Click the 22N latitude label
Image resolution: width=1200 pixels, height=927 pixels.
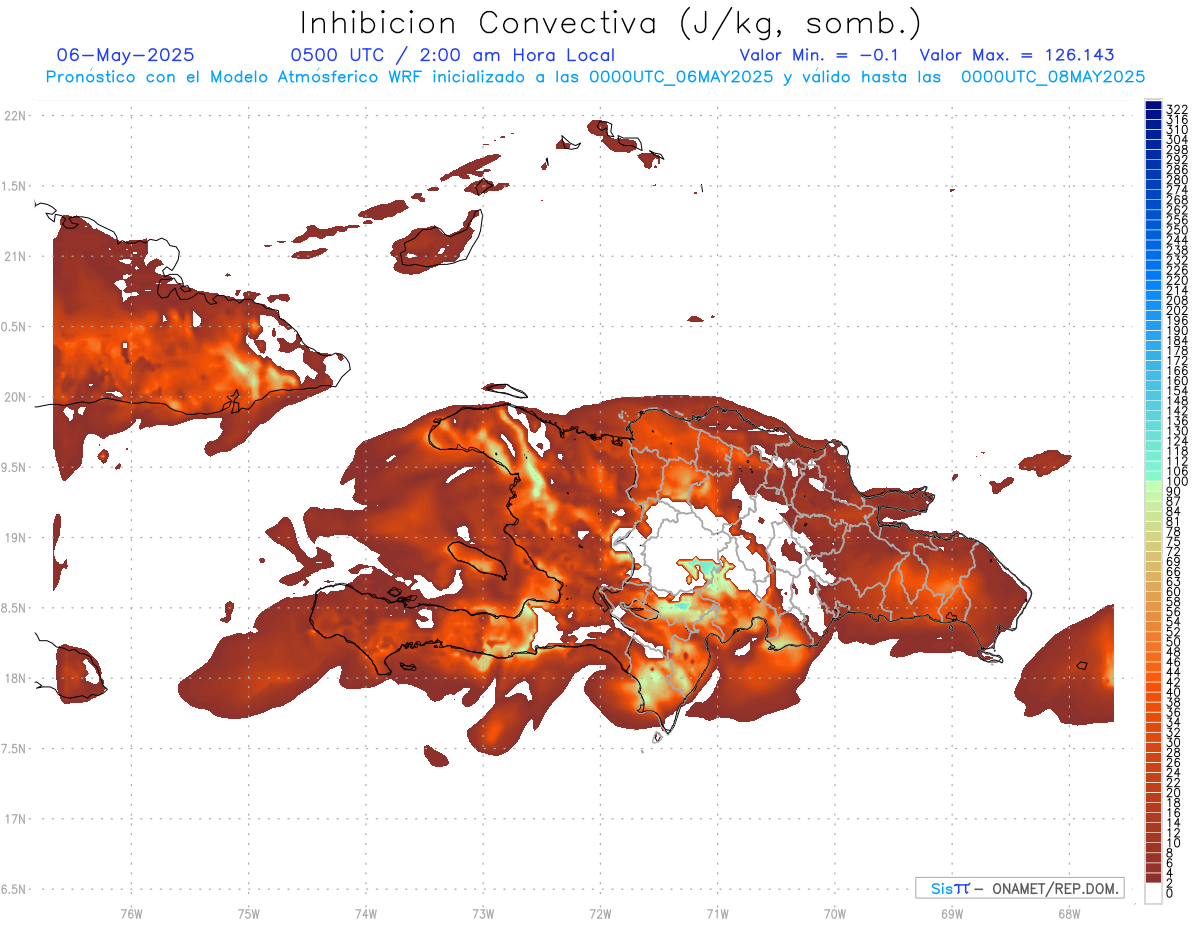pyautogui.click(x=15, y=116)
